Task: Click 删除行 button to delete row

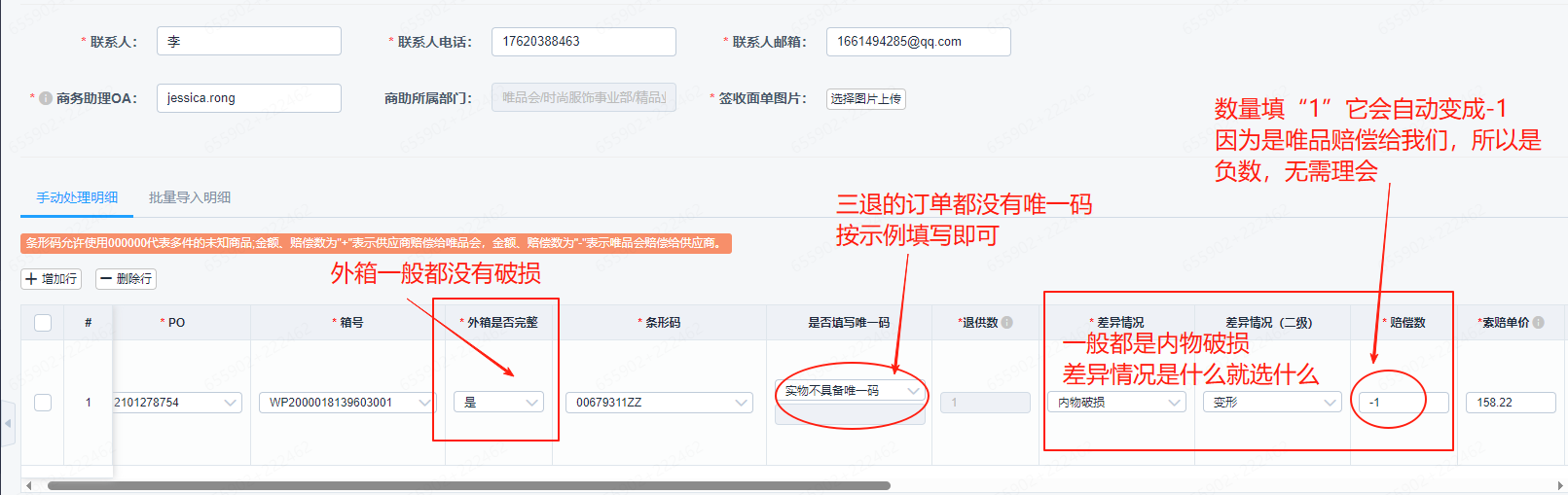Action: pyautogui.click(x=126, y=279)
